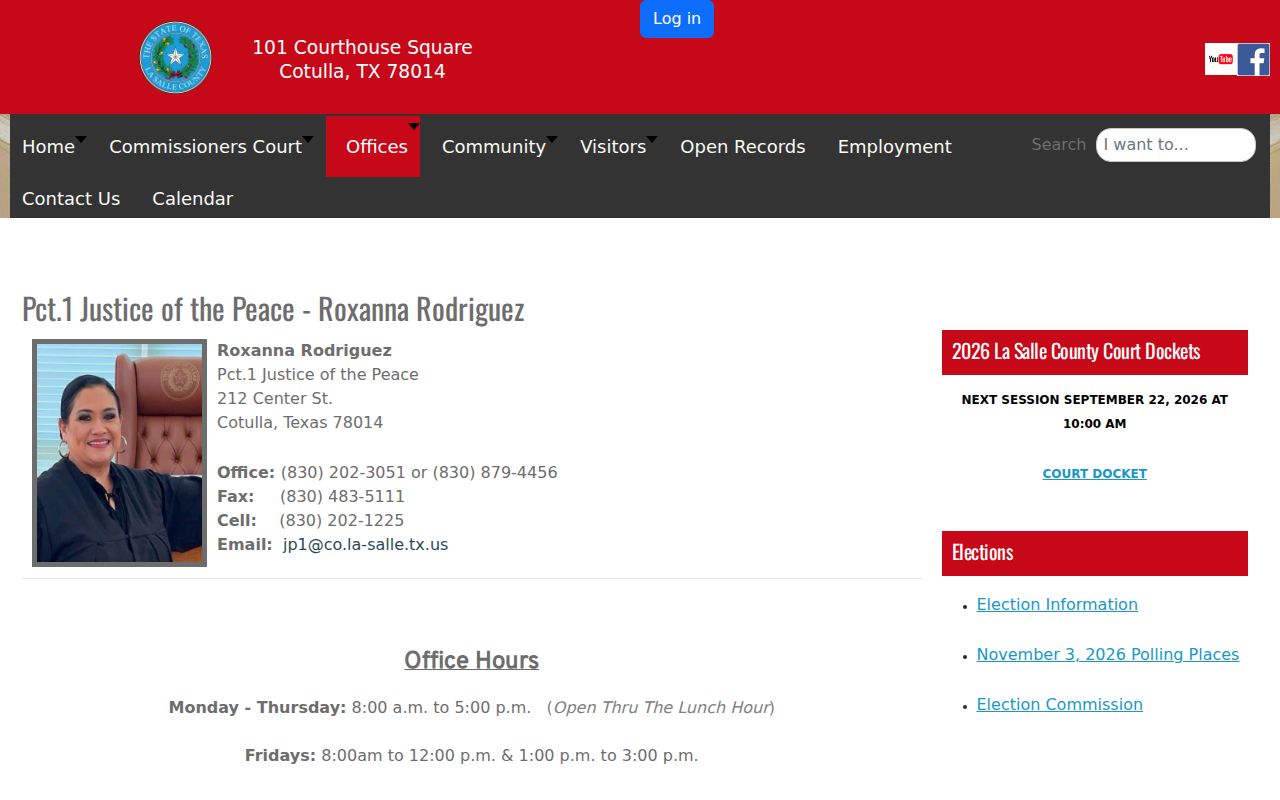Screen dimensions: 1280x800
Task: Open the Visitors menu
Action: (x=613, y=146)
